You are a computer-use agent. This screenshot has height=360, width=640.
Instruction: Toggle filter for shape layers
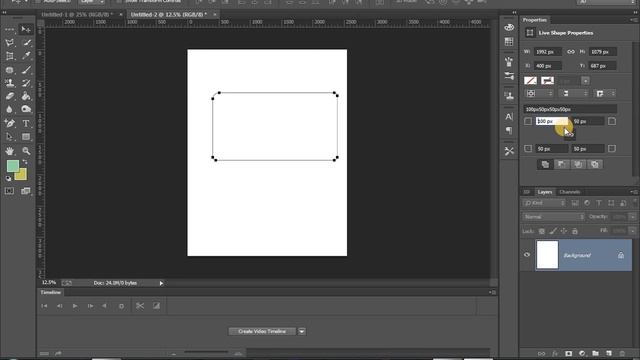point(611,203)
